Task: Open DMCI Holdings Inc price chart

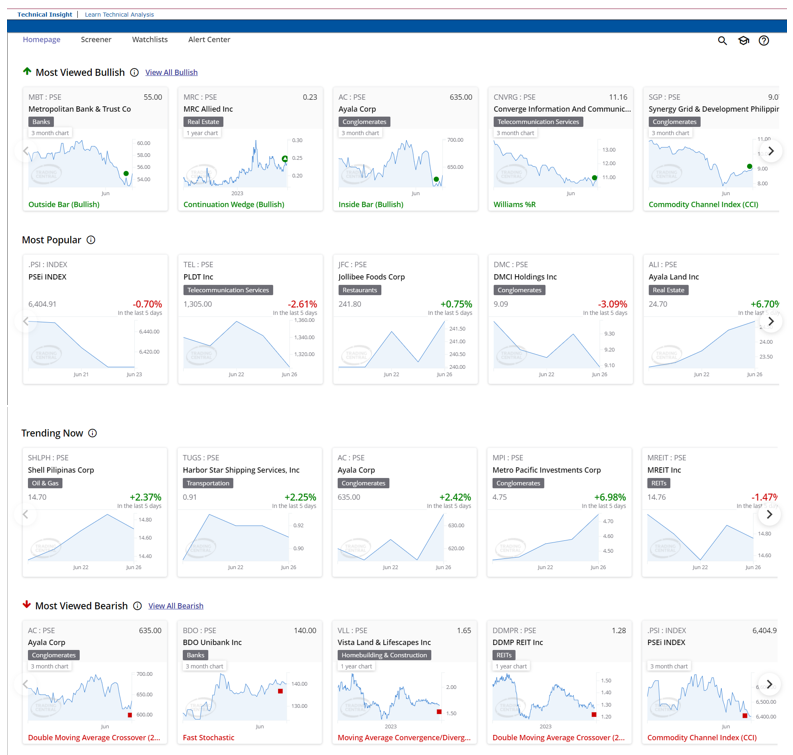Action: [x=546, y=344]
